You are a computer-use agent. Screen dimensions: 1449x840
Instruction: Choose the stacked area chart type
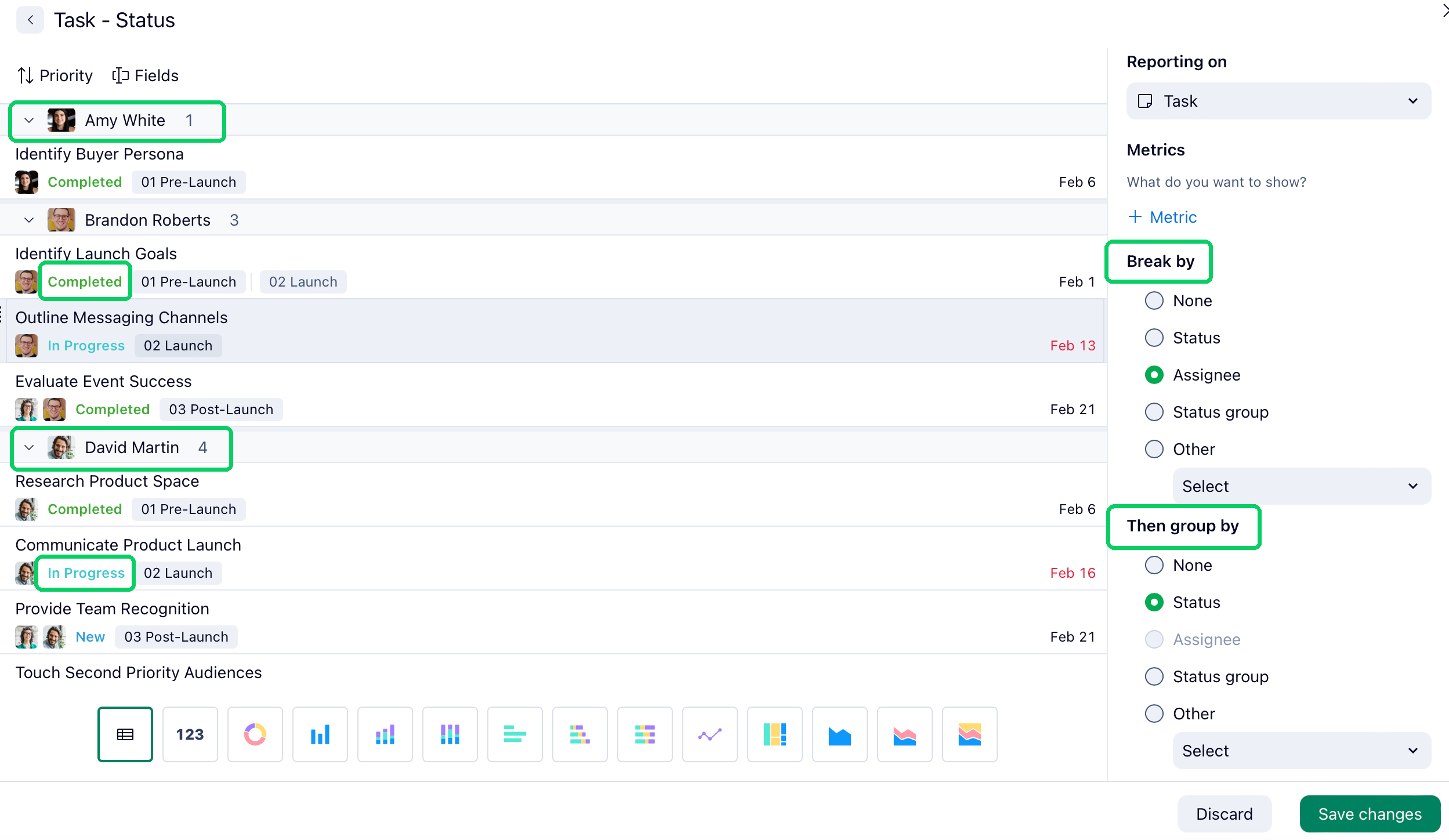click(904, 734)
